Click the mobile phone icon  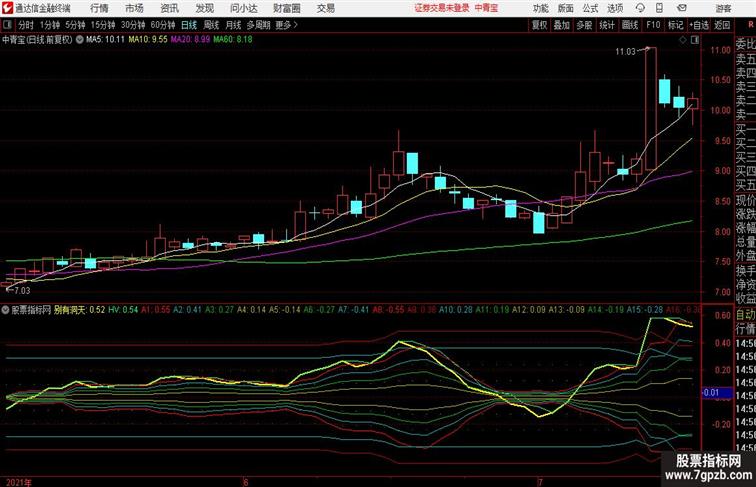tap(659, 8)
